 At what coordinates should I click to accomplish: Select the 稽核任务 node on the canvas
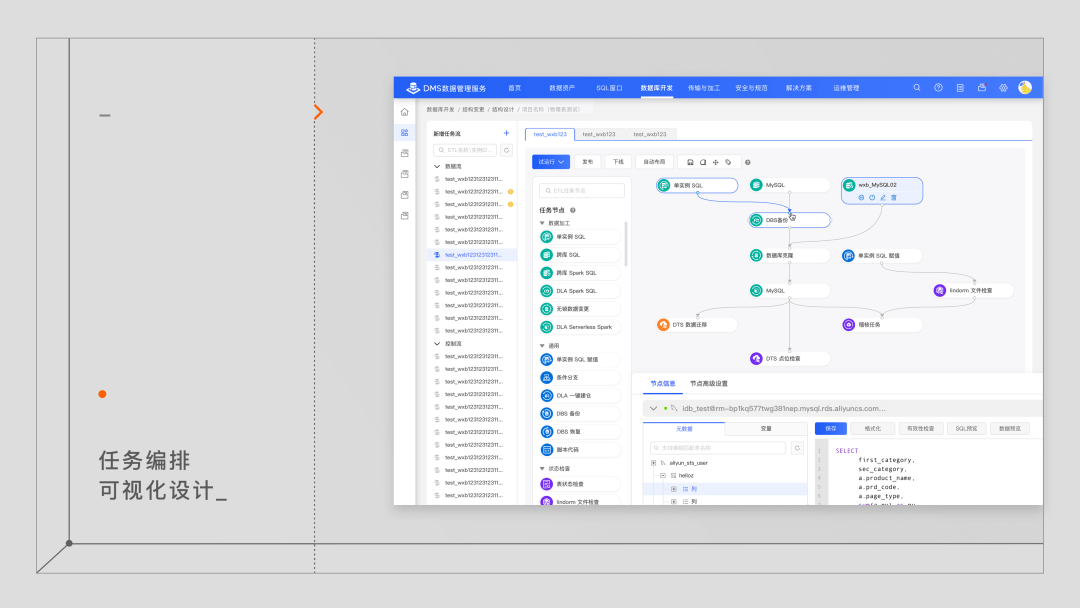tap(882, 324)
